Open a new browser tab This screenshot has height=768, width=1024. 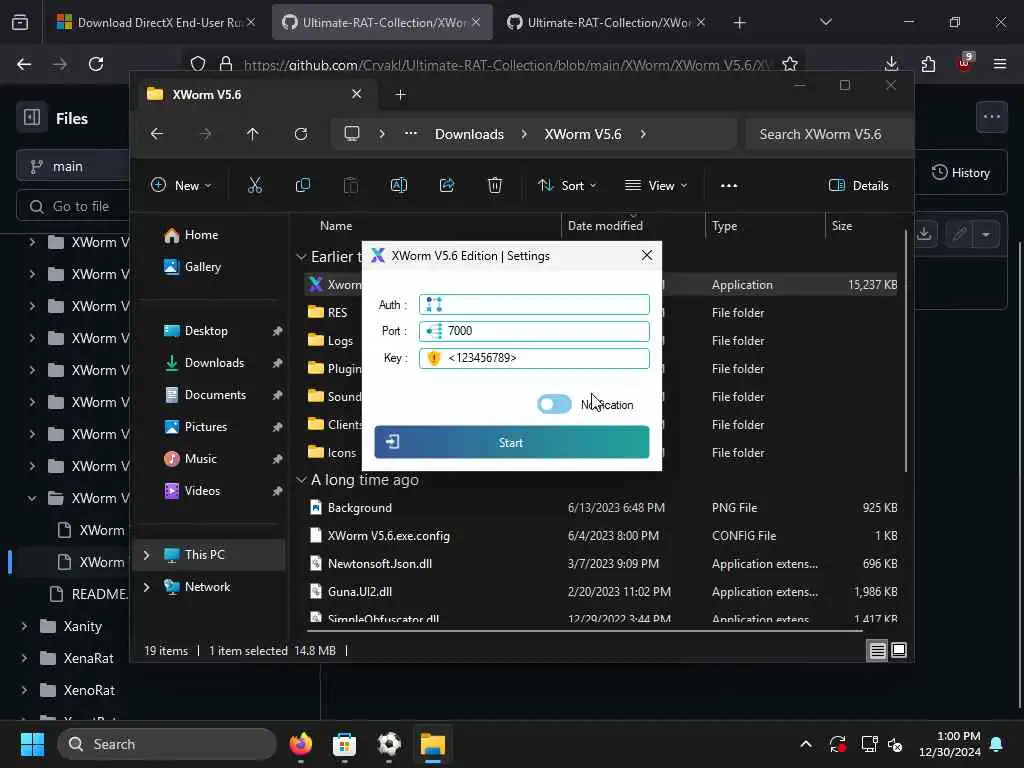(x=739, y=23)
